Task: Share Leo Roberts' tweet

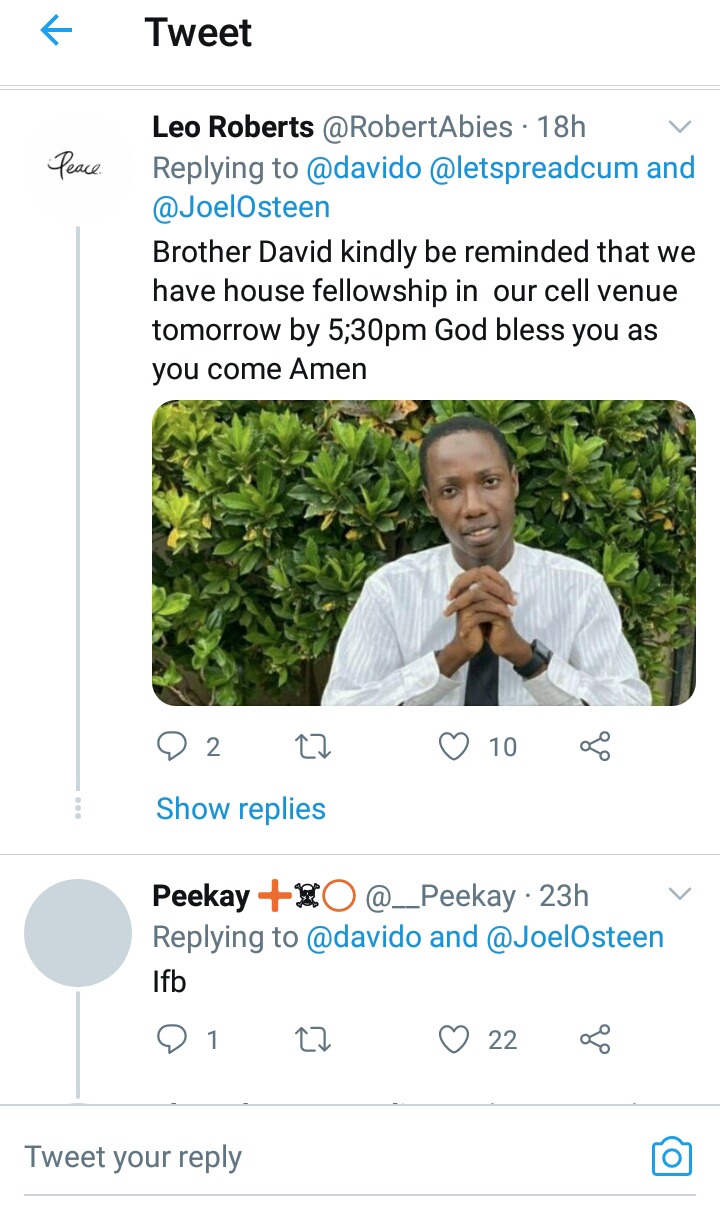Action: click(x=595, y=746)
